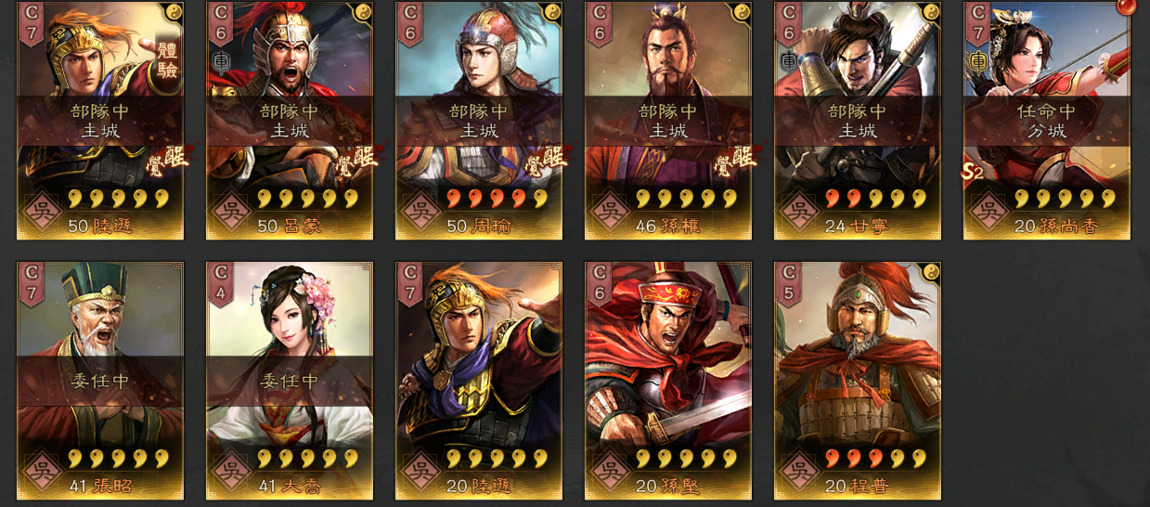Viewport: 1150px width, 507px height.
Task: Click the C7 cost badge on 張昭
Action: pyautogui.click(x=32, y=283)
